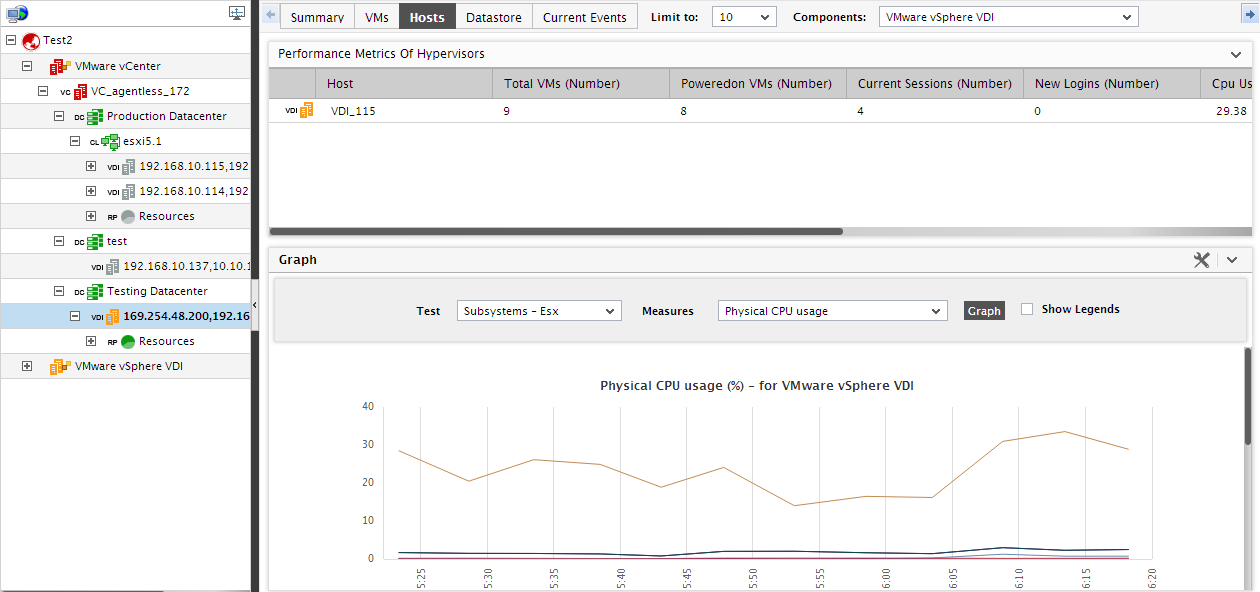
Task: Collapse the Production Datacenter node
Action: [x=59, y=116]
